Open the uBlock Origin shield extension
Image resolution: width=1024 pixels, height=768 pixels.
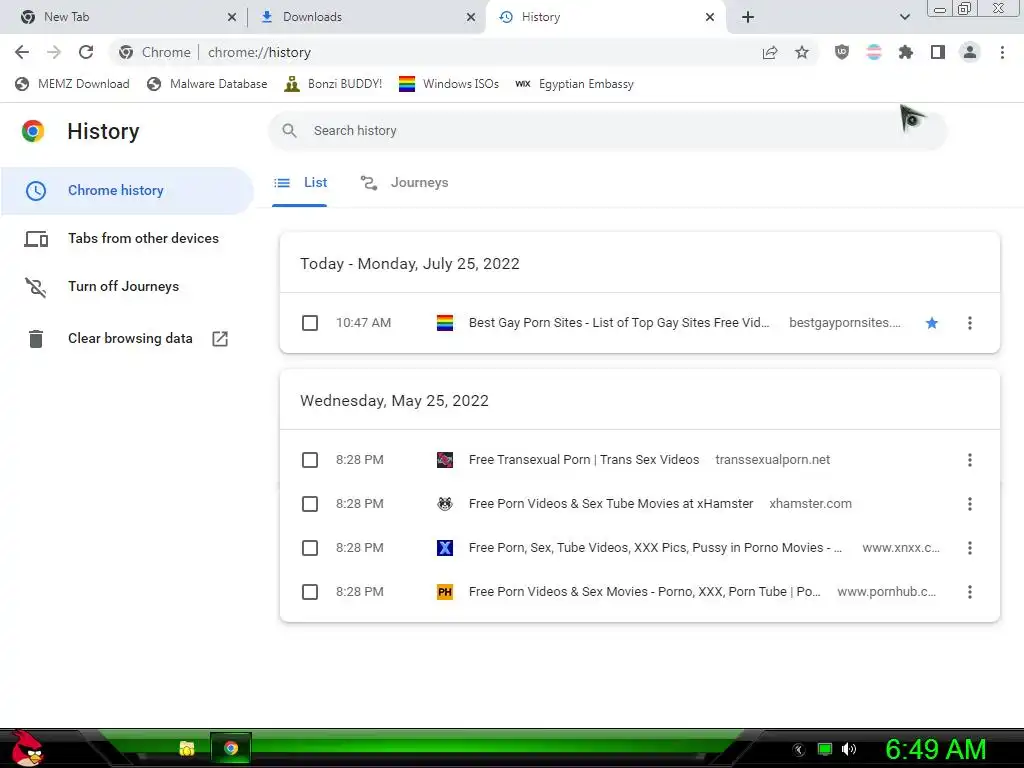842,52
